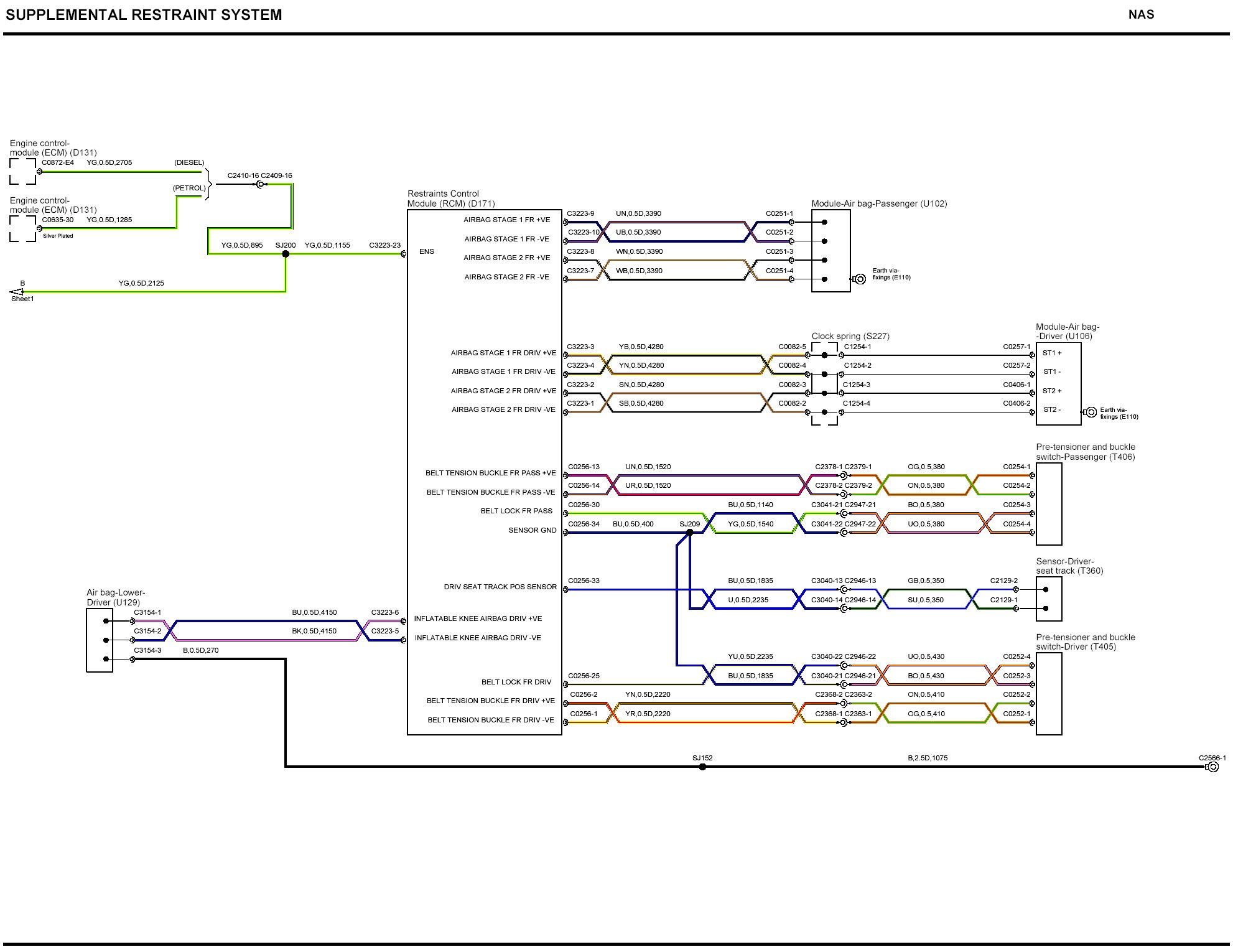The height and width of the screenshot is (952, 1233).
Task: Click the diesel ECM dashed connector box
Action: coord(23,171)
